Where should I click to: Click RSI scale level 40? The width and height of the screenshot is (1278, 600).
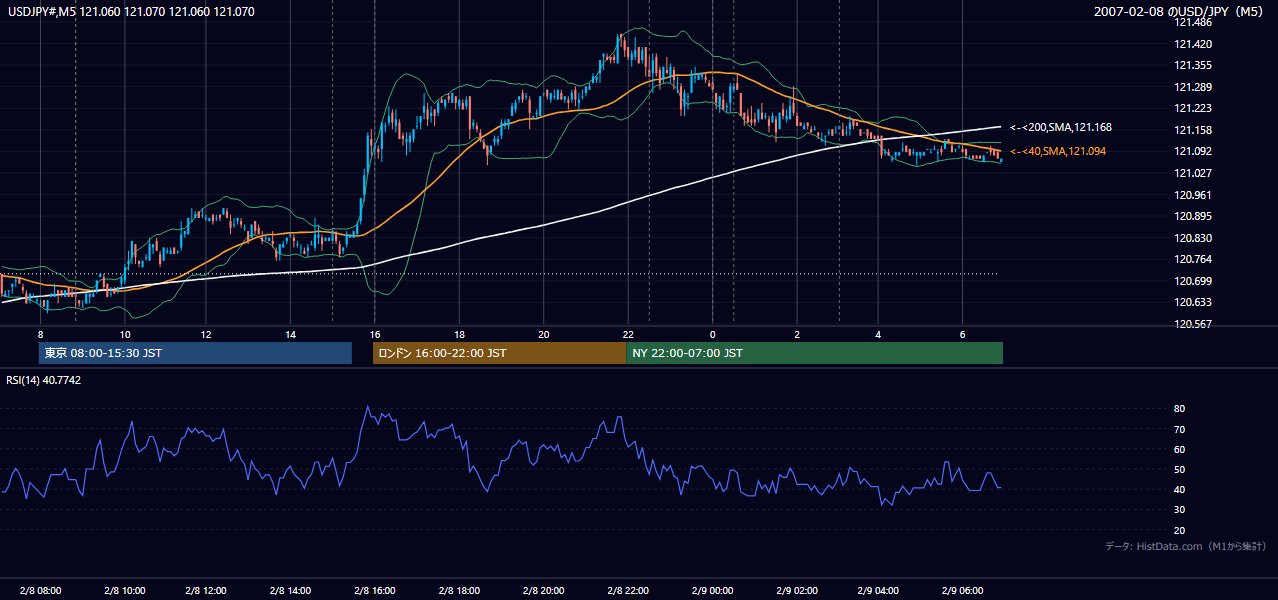pyautogui.click(x=1179, y=489)
